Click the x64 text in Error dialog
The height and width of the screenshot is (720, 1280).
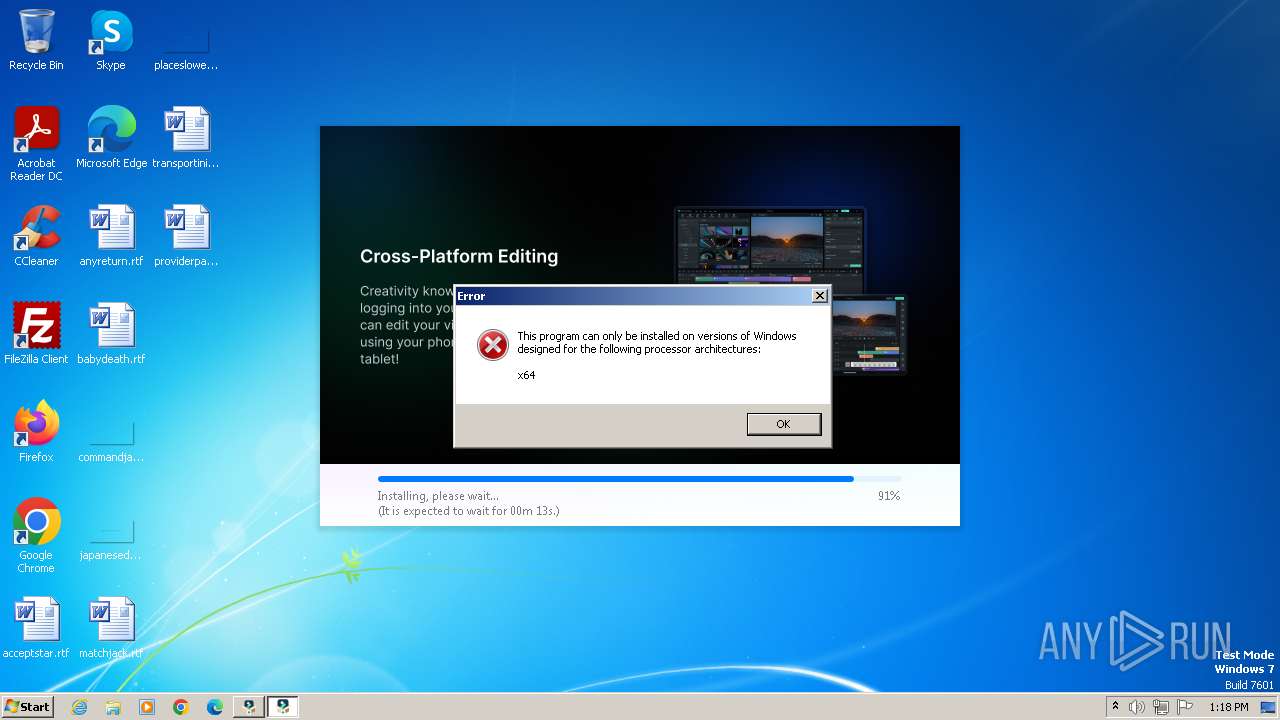pos(526,375)
